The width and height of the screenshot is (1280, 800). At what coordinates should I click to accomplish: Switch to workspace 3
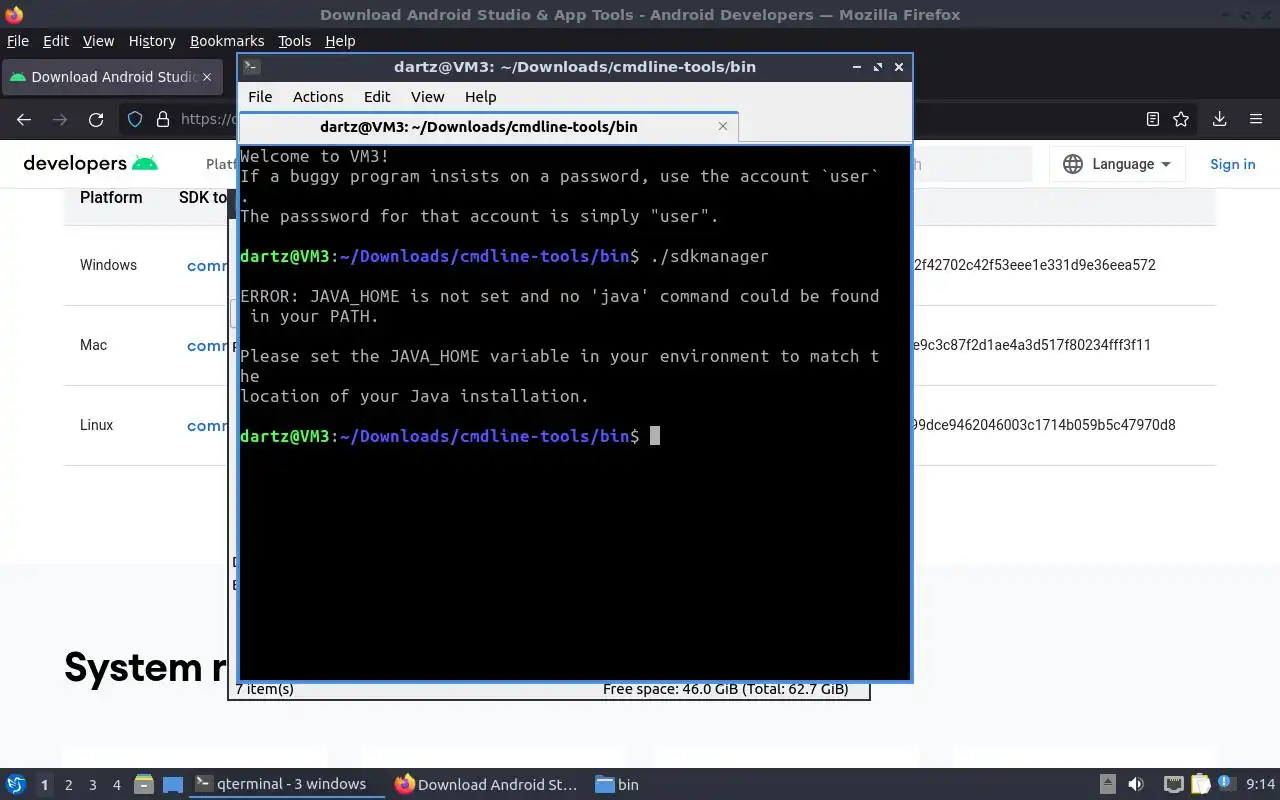(x=93, y=785)
